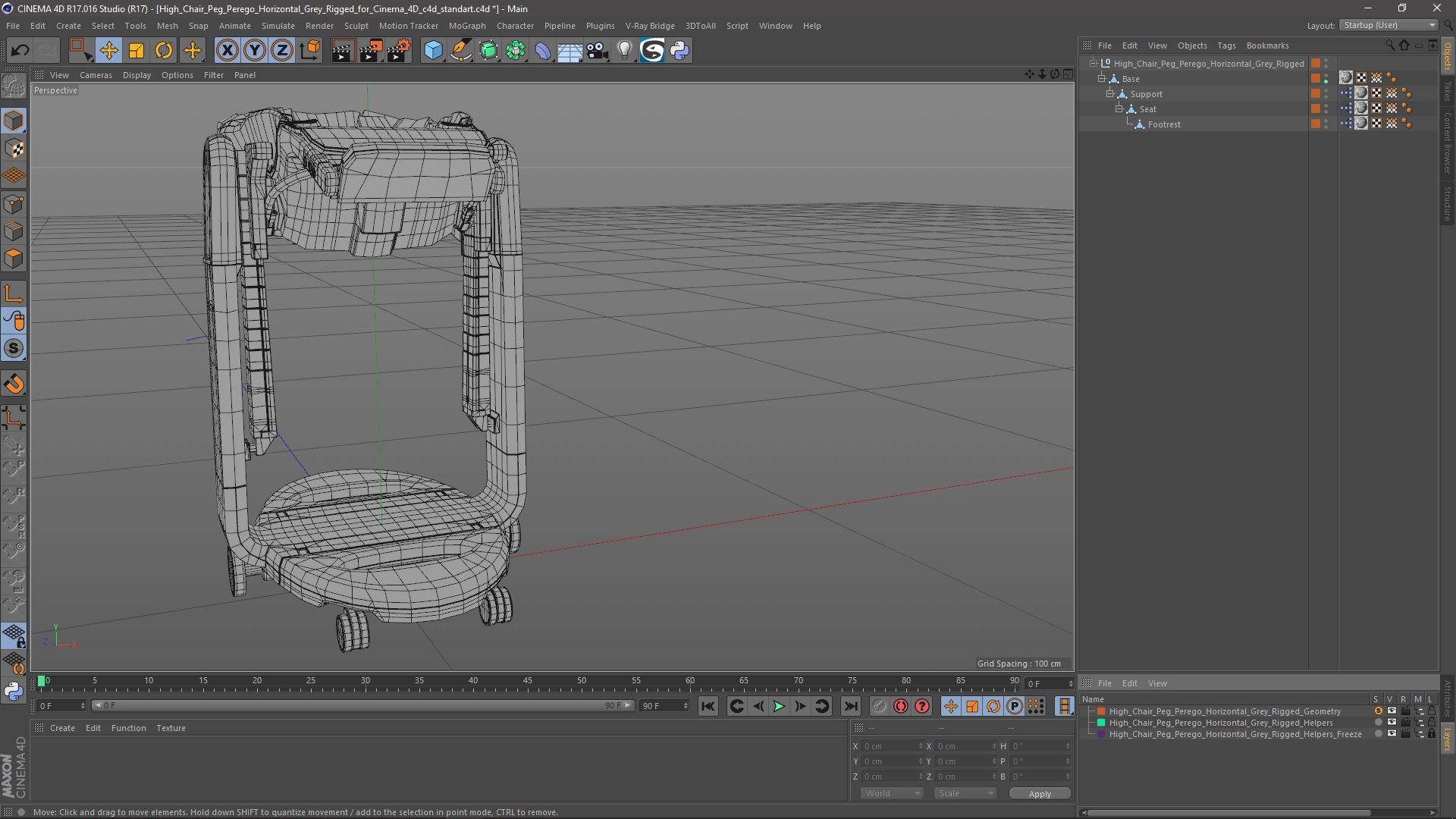The image size is (1456, 819).
Task: Switch to Texture mode in left sidebar
Action: point(14,149)
